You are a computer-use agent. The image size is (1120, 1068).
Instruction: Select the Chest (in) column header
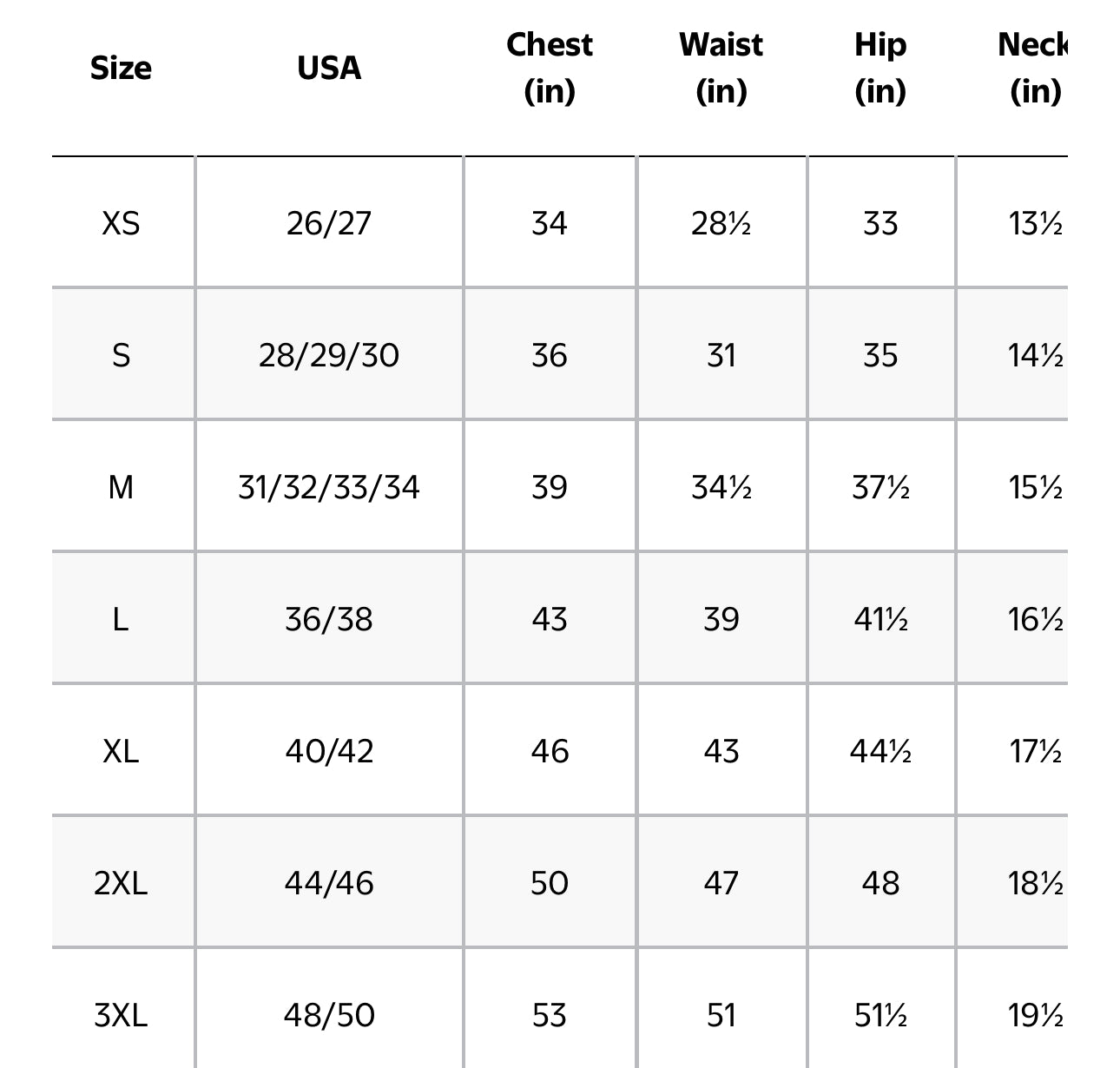click(x=550, y=68)
